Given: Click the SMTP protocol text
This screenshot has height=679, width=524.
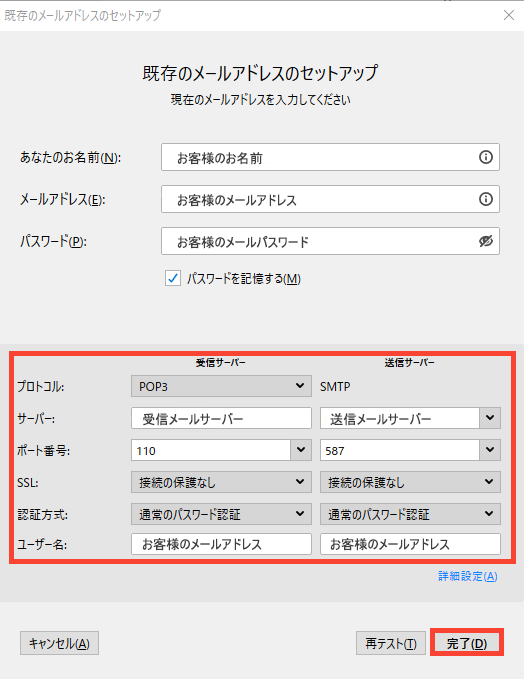Looking at the screenshot, I should (x=335, y=386).
